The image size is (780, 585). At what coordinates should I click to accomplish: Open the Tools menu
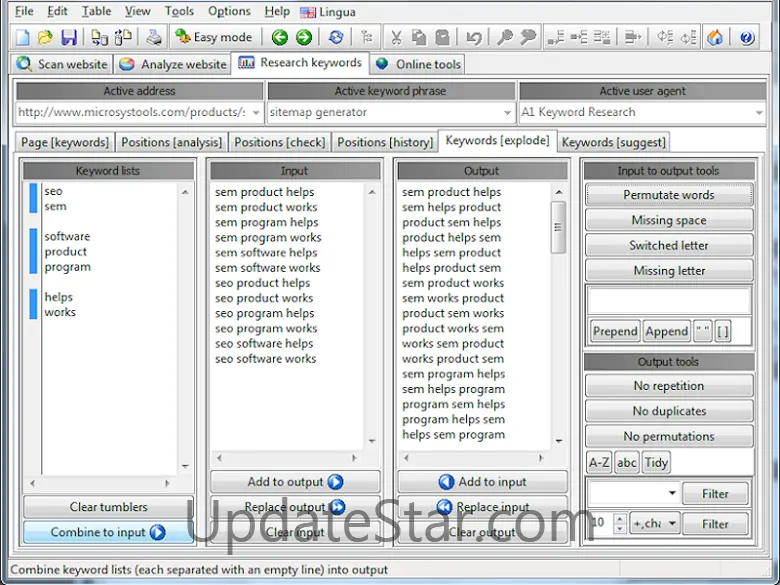point(179,11)
